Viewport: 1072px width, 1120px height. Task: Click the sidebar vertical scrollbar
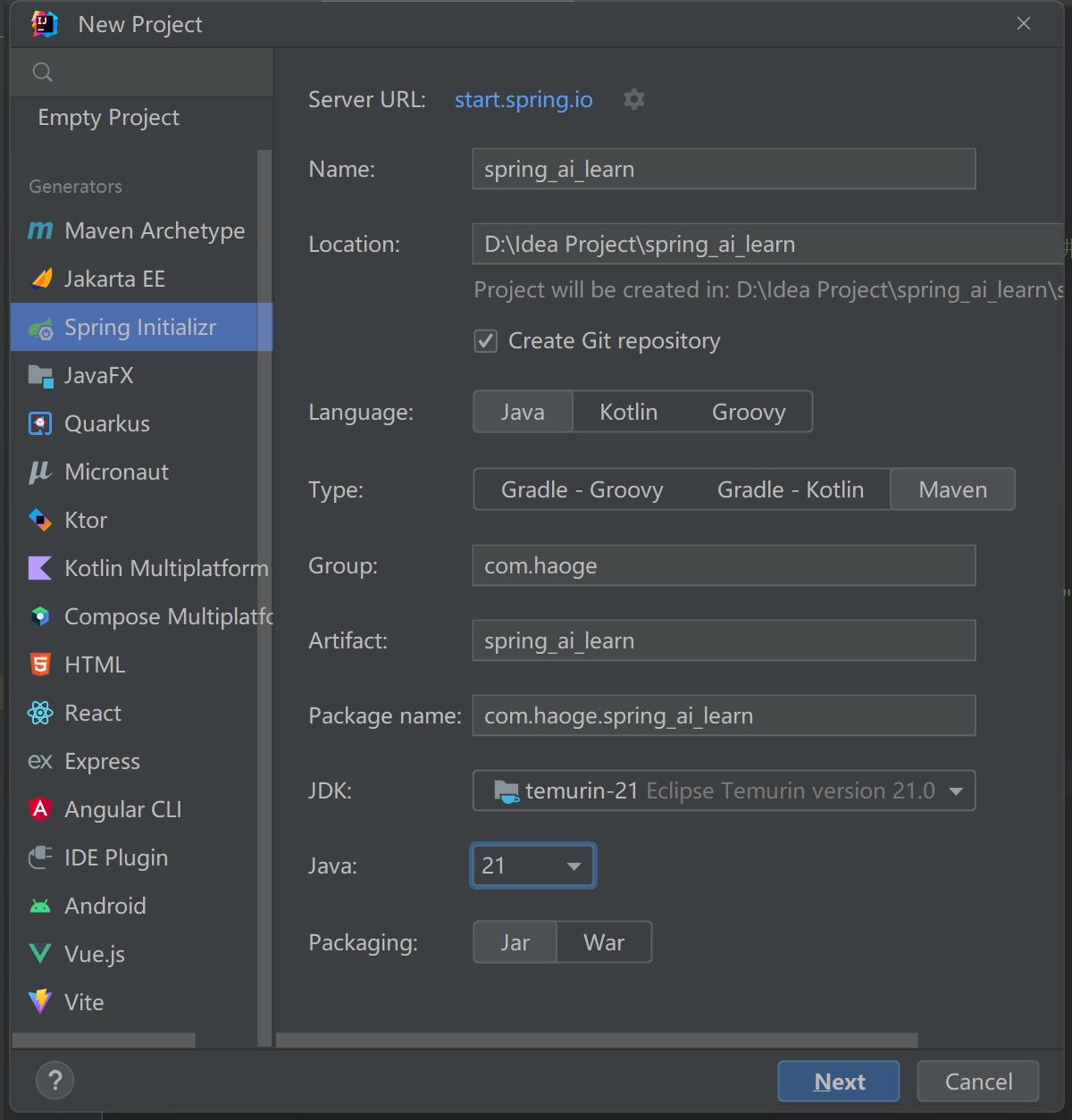coord(264,598)
